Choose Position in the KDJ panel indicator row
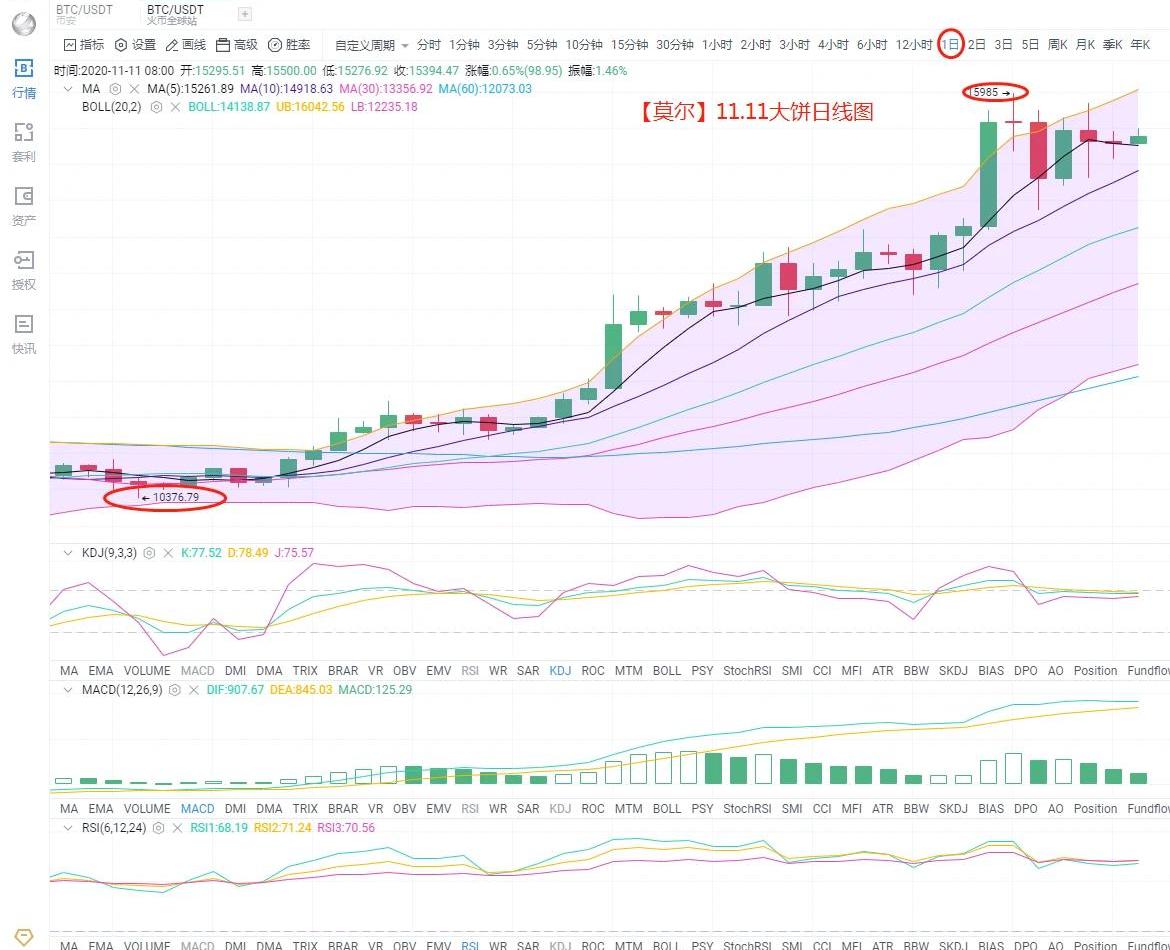Viewport: 1170px width, 950px height. pyautogui.click(x=1095, y=671)
